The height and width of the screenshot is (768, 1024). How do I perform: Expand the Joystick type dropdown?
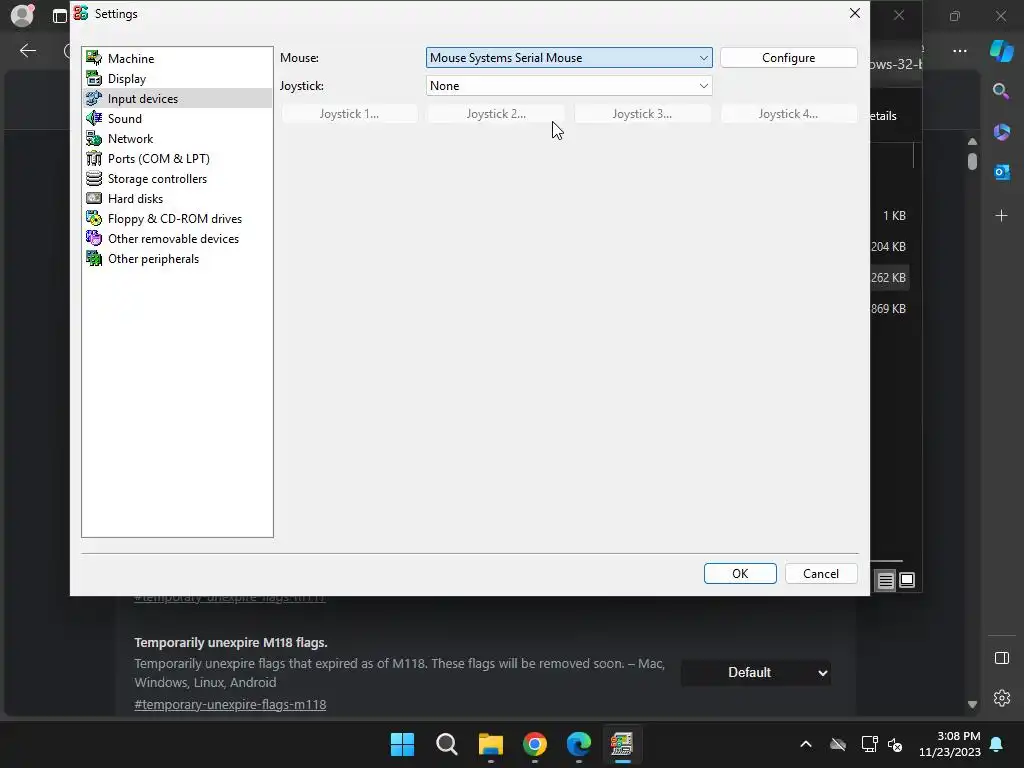569,86
